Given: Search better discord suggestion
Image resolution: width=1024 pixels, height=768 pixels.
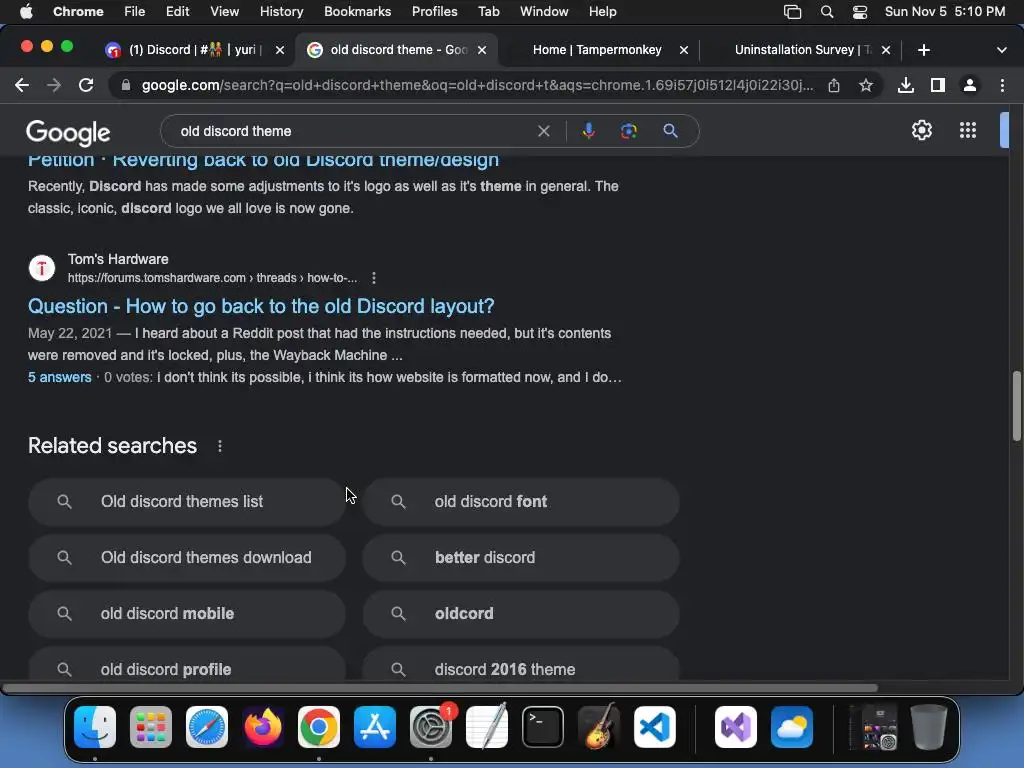Looking at the screenshot, I should click(x=521, y=558).
